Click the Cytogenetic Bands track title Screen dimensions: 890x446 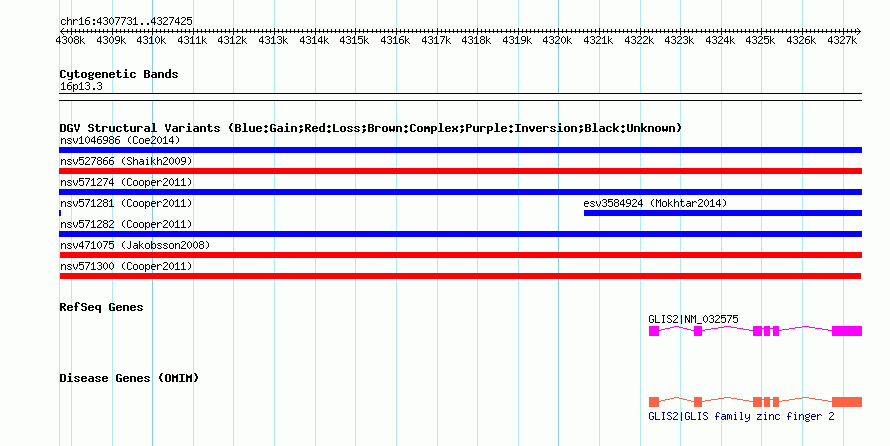pos(119,74)
